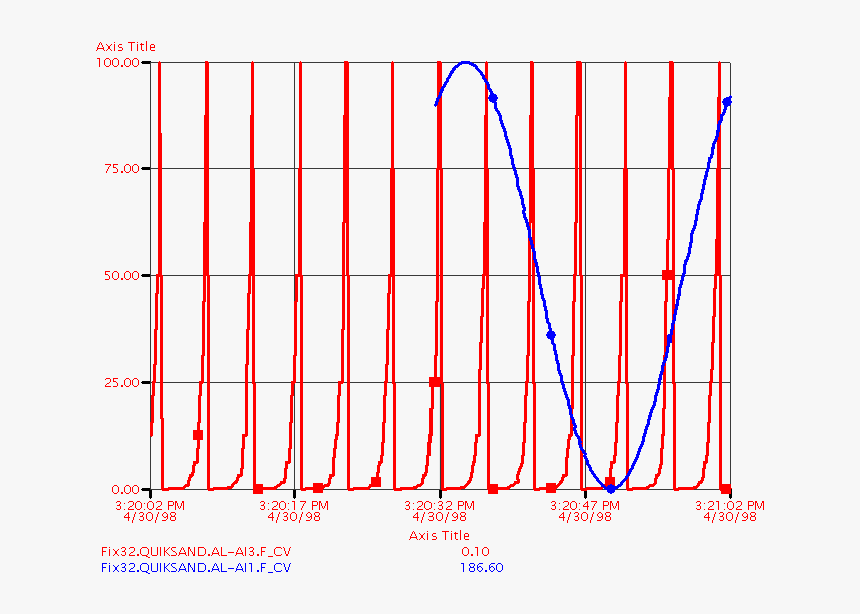860x614 pixels.
Task: Select the blue diamond marker at the curve minimum
Action: [x=611, y=488]
